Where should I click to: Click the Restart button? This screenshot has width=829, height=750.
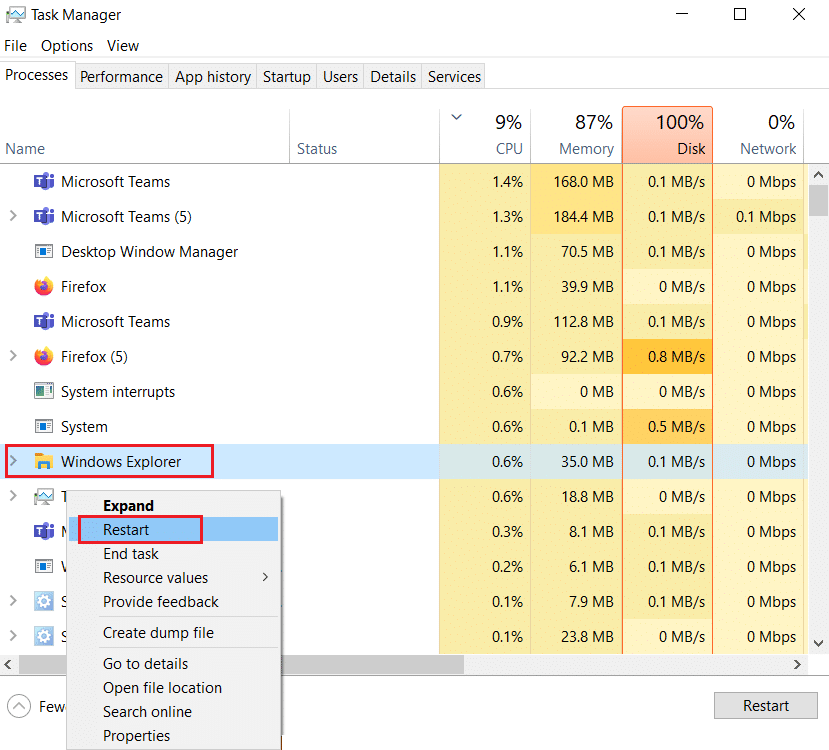coord(765,705)
